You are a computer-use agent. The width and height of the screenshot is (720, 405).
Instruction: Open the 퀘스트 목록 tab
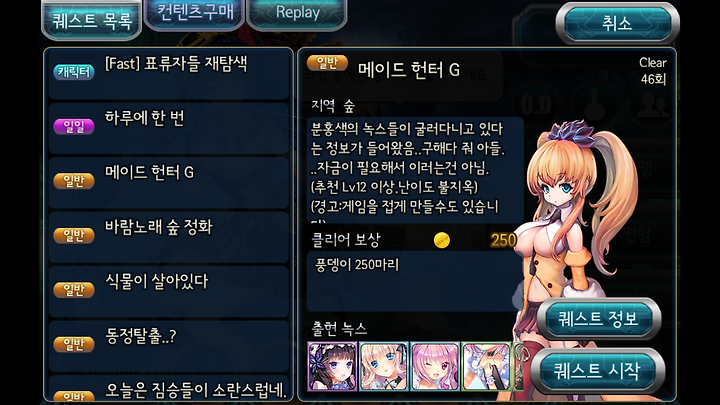(x=92, y=21)
